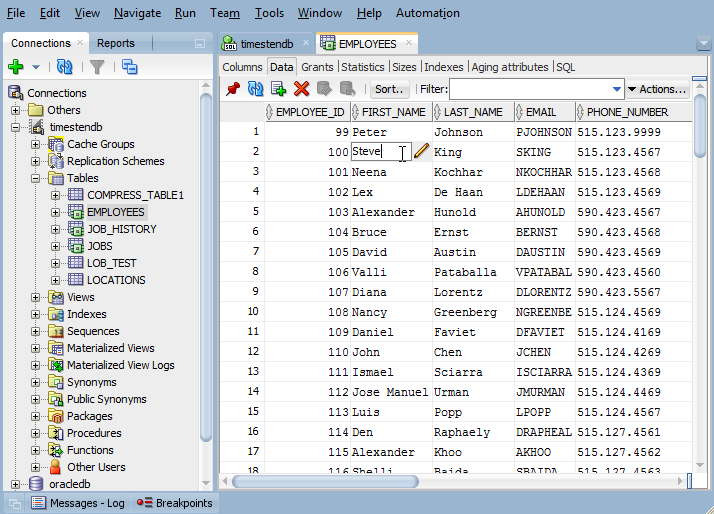Open editor tab list dropdown
This screenshot has height=514, width=714.
(x=704, y=44)
